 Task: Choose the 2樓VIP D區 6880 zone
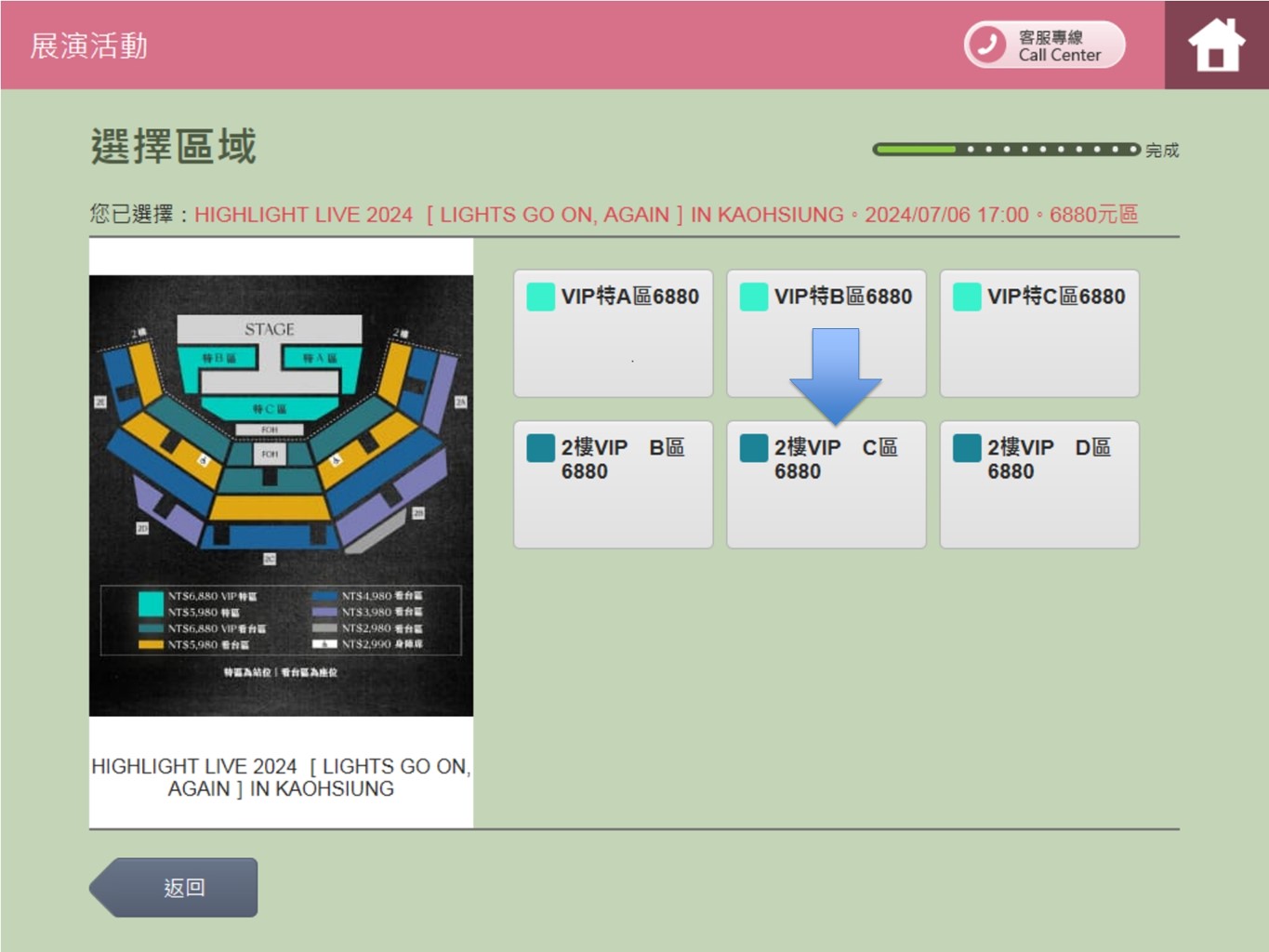(1039, 484)
